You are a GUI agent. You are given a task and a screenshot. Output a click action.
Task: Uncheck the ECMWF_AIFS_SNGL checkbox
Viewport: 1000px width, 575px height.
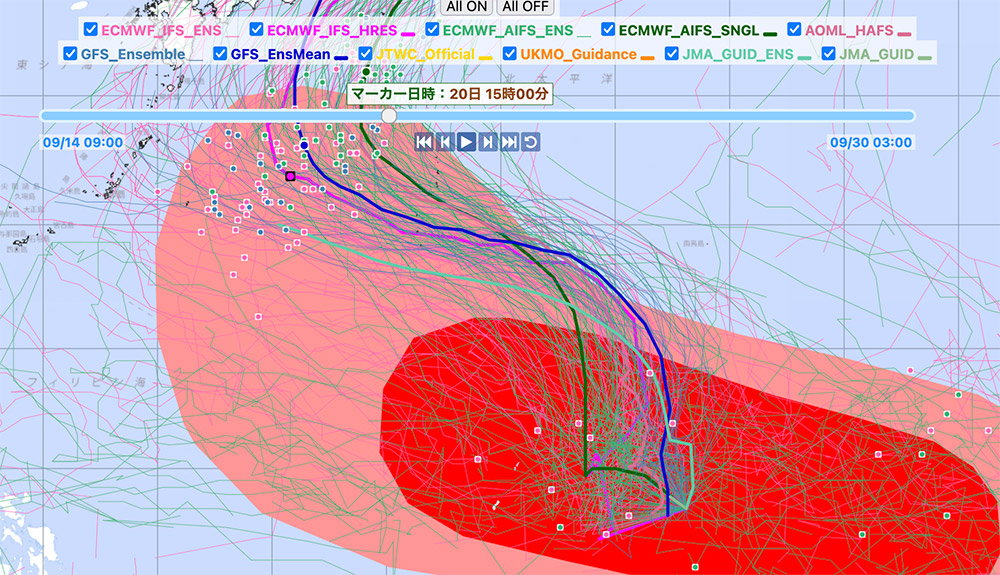click(608, 29)
